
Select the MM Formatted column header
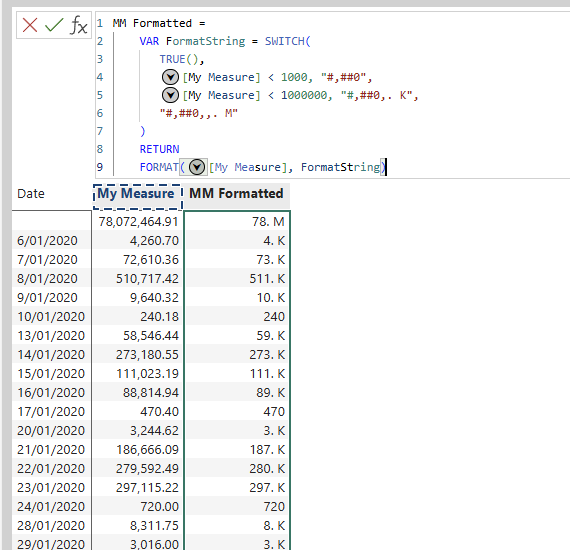tap(236, 193)
